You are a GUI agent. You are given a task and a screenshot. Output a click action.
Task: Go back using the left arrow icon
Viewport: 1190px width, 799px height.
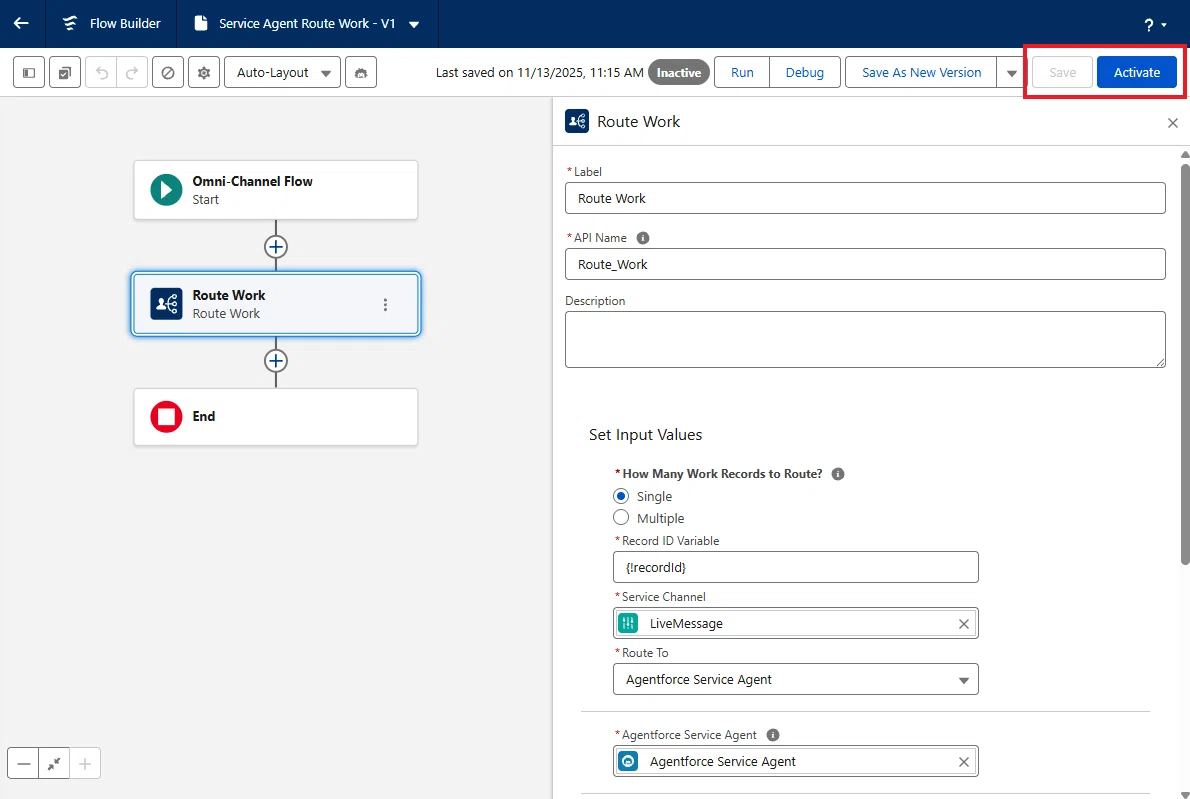pos(21,24)
